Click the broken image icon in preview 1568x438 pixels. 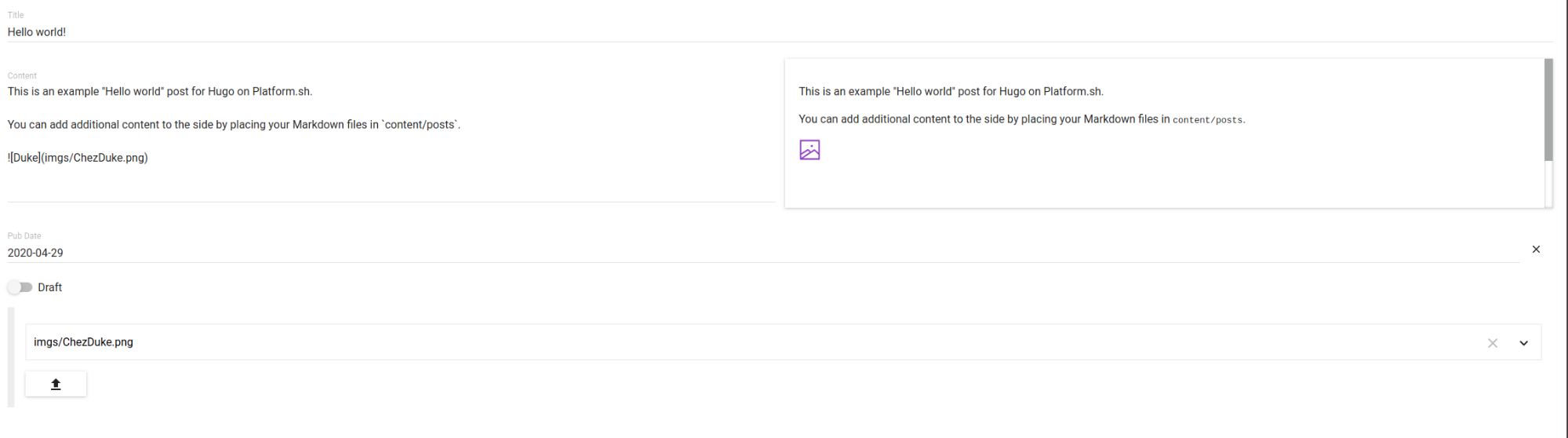pos(809,150)
